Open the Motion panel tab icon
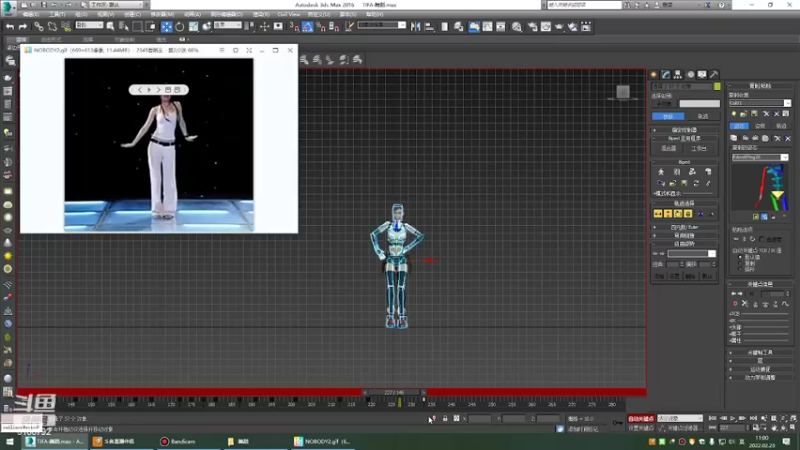Image resolution: width=800 pixels, height=450 pixels. pyautogui.click(x=690, y=74)
